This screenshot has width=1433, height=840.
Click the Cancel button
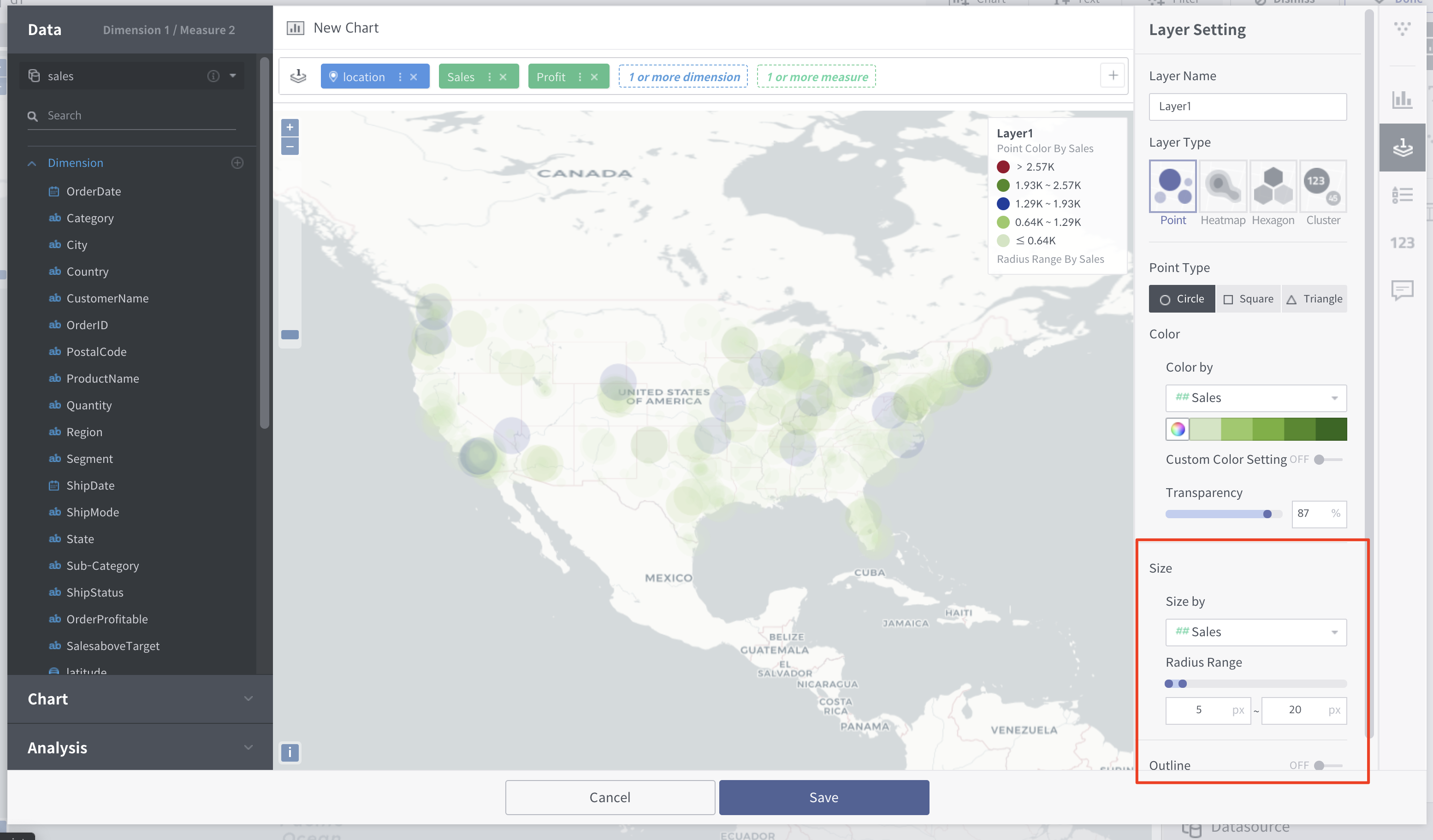point(610,797)
